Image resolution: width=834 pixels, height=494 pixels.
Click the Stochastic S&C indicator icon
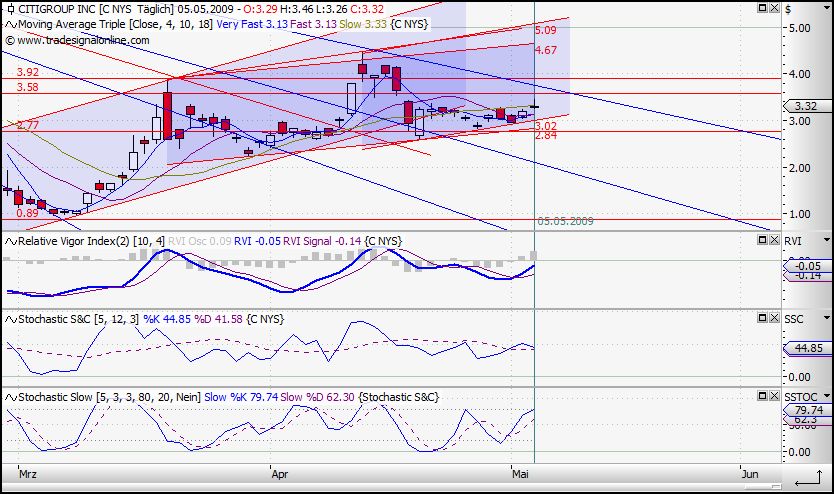(11, 319)
